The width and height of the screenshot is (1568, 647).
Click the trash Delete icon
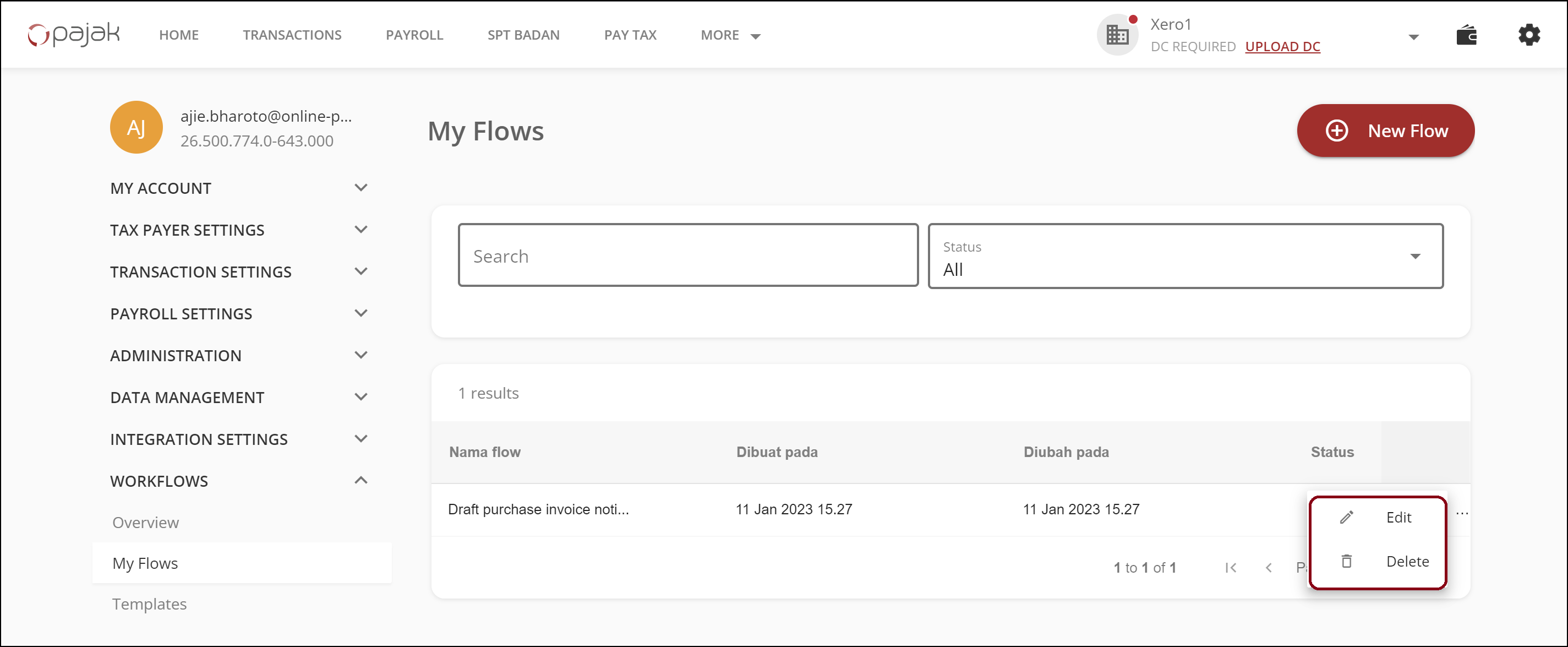click(1346, 561)
